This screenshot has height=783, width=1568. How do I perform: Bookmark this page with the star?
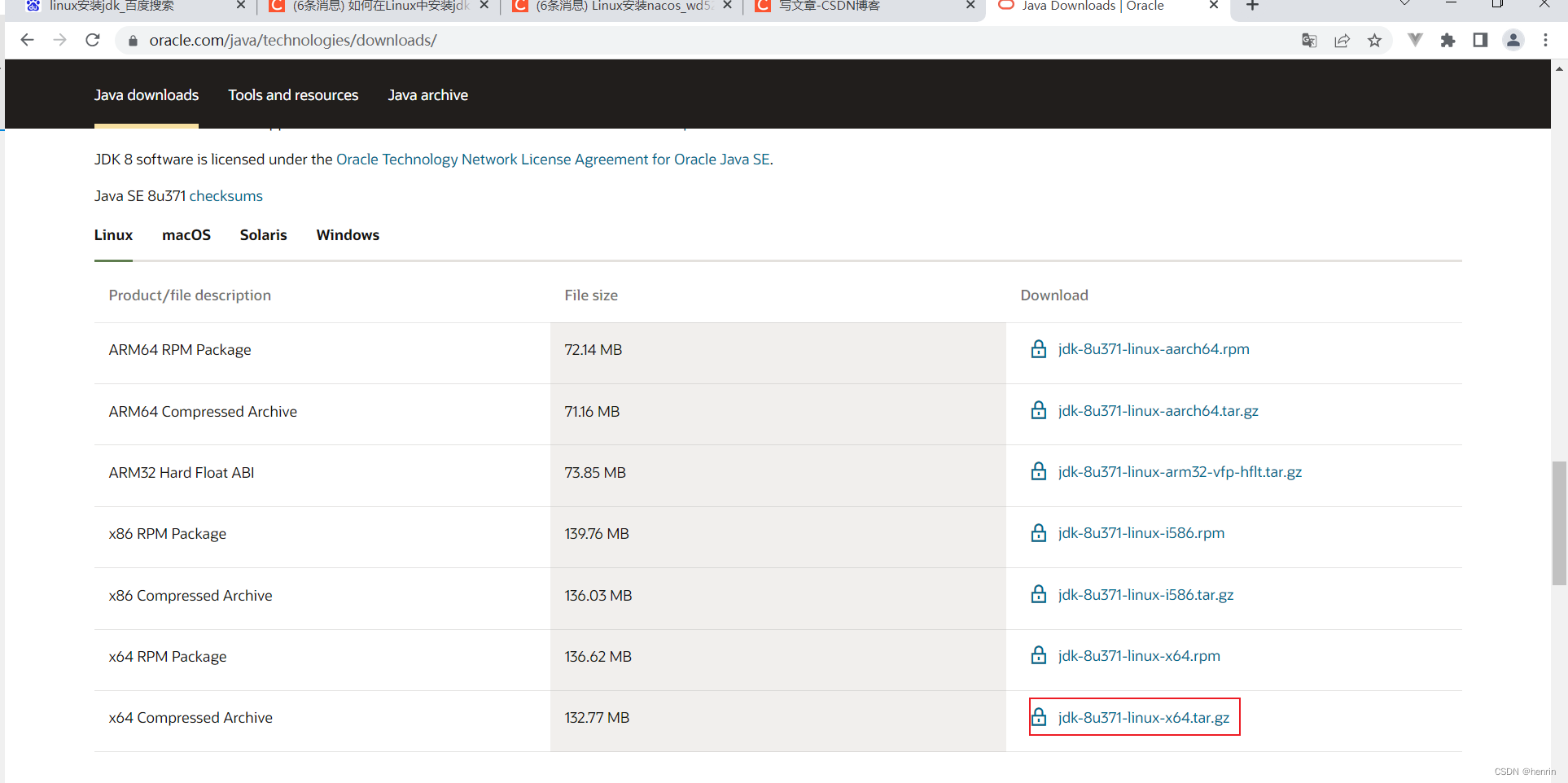pos(1374,41)
